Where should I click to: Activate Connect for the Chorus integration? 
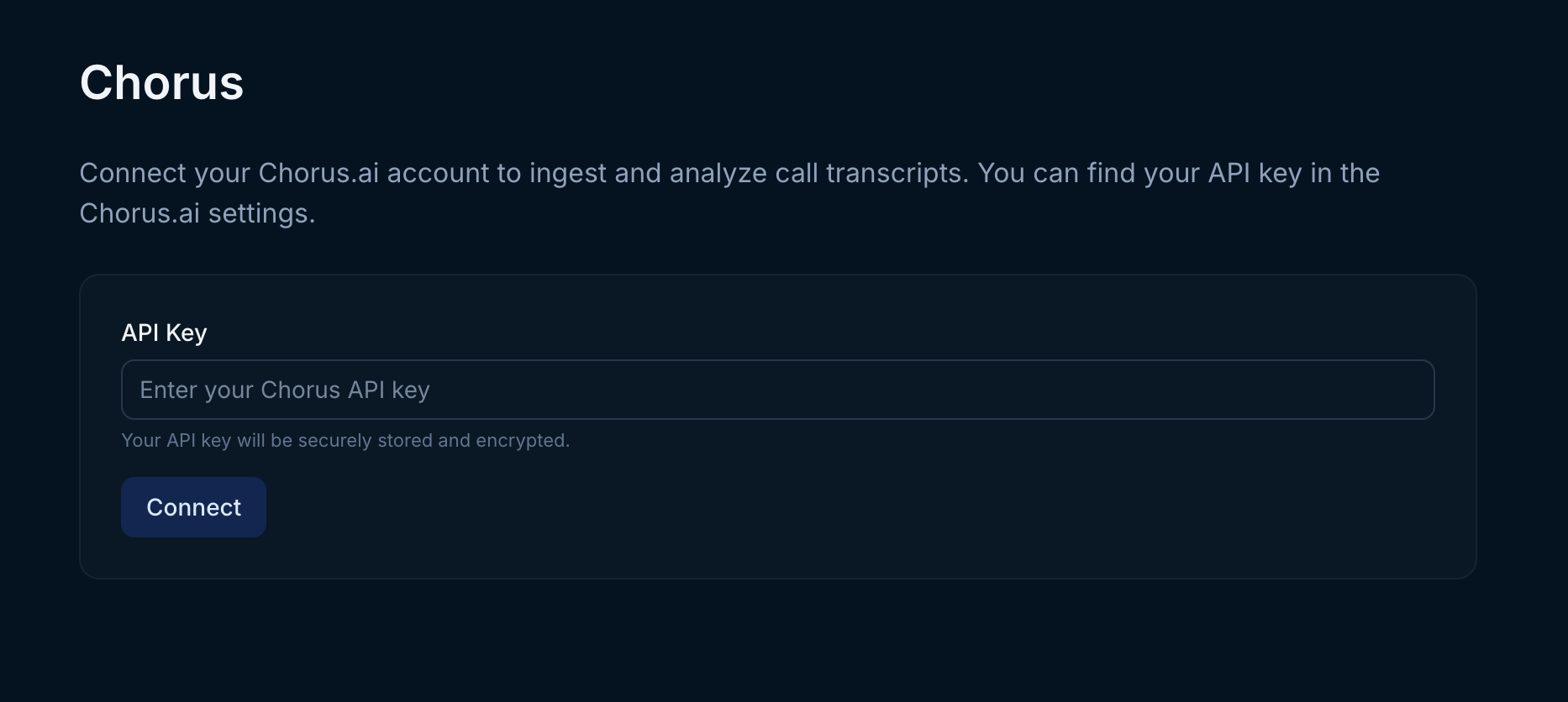pyautogui.click(x=193, y=506)
